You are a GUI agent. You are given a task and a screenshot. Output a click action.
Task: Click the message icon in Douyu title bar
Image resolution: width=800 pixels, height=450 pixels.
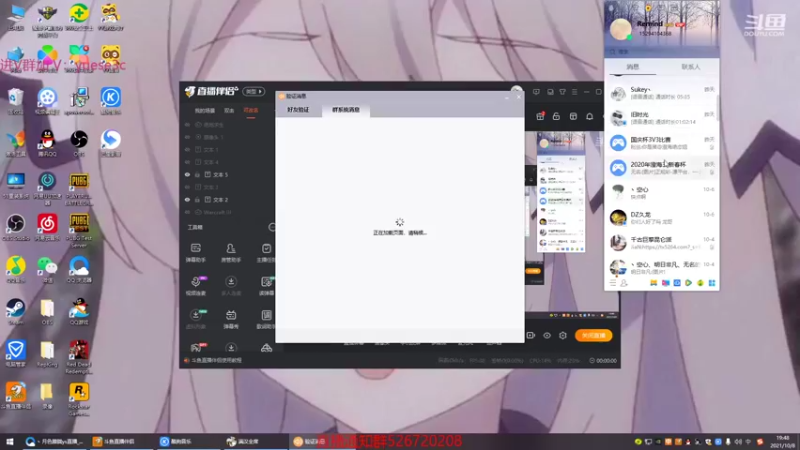point(536,92)
